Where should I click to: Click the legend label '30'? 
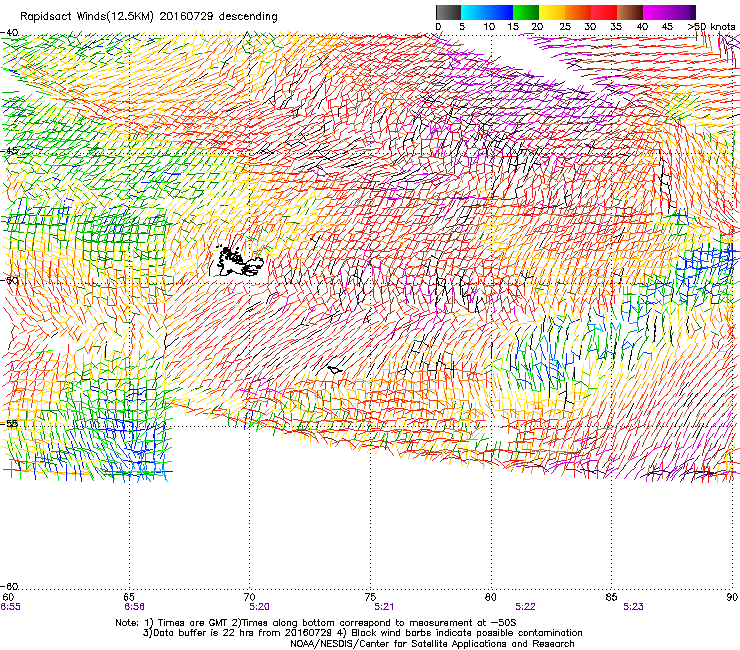click(x=590, y=27)
